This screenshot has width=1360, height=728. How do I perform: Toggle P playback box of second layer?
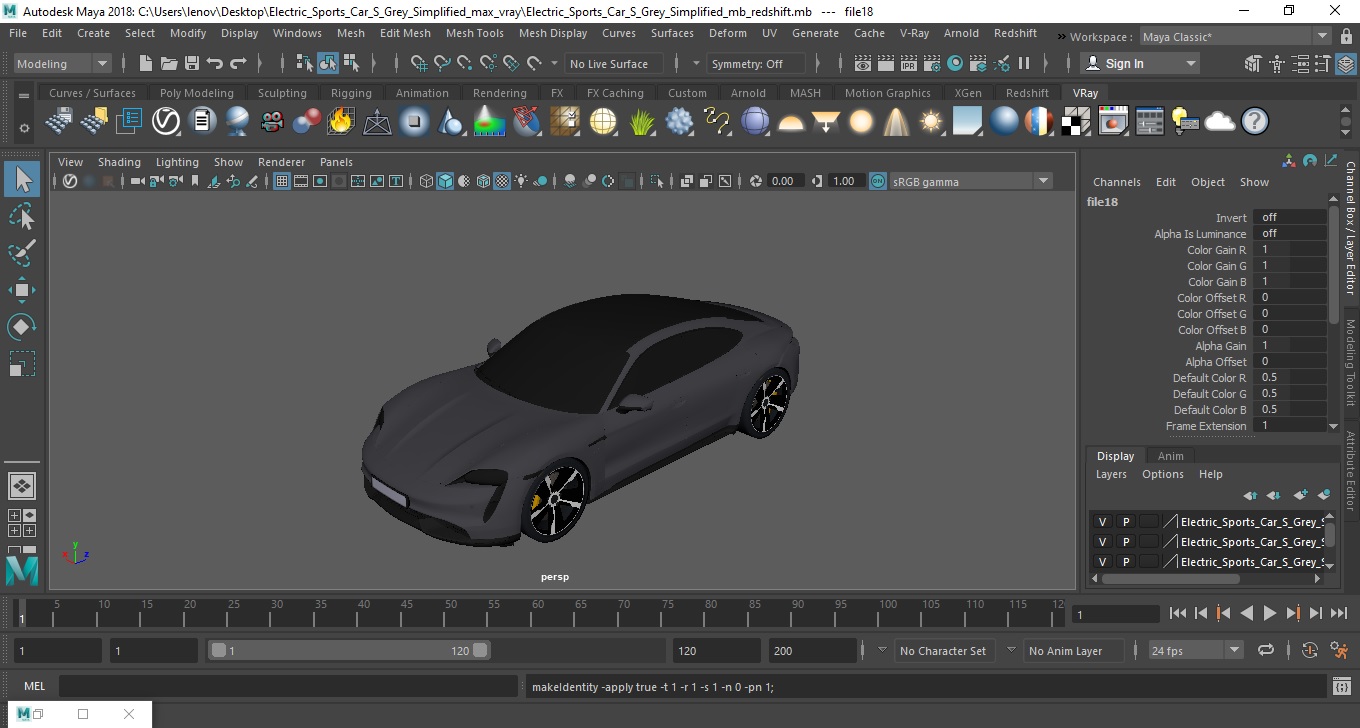[x=1125, y=542]
